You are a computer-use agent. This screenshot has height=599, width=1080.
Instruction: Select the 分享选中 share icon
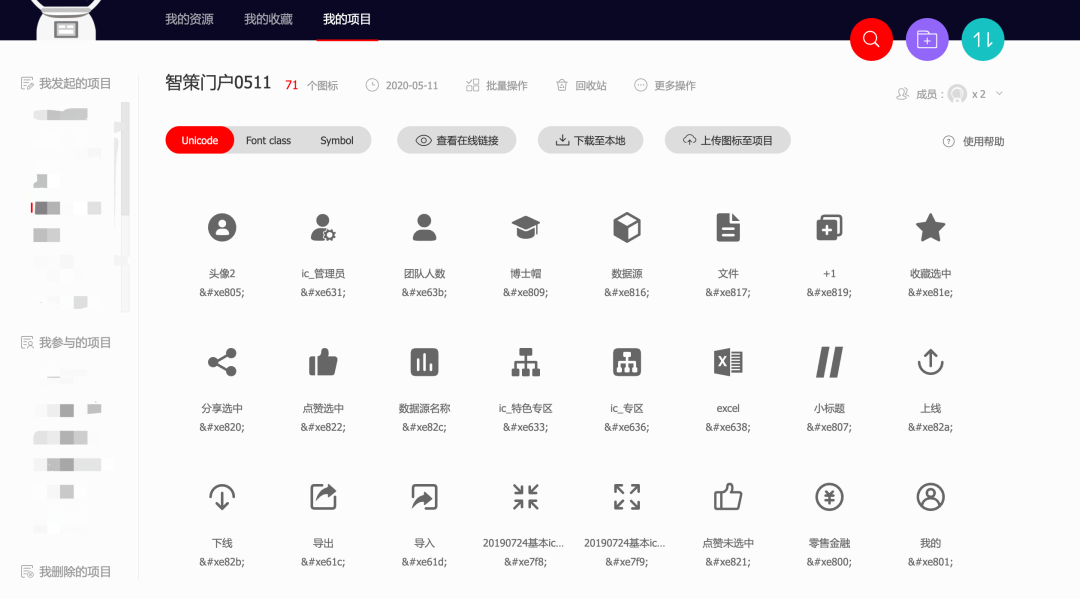coord(222,362)
